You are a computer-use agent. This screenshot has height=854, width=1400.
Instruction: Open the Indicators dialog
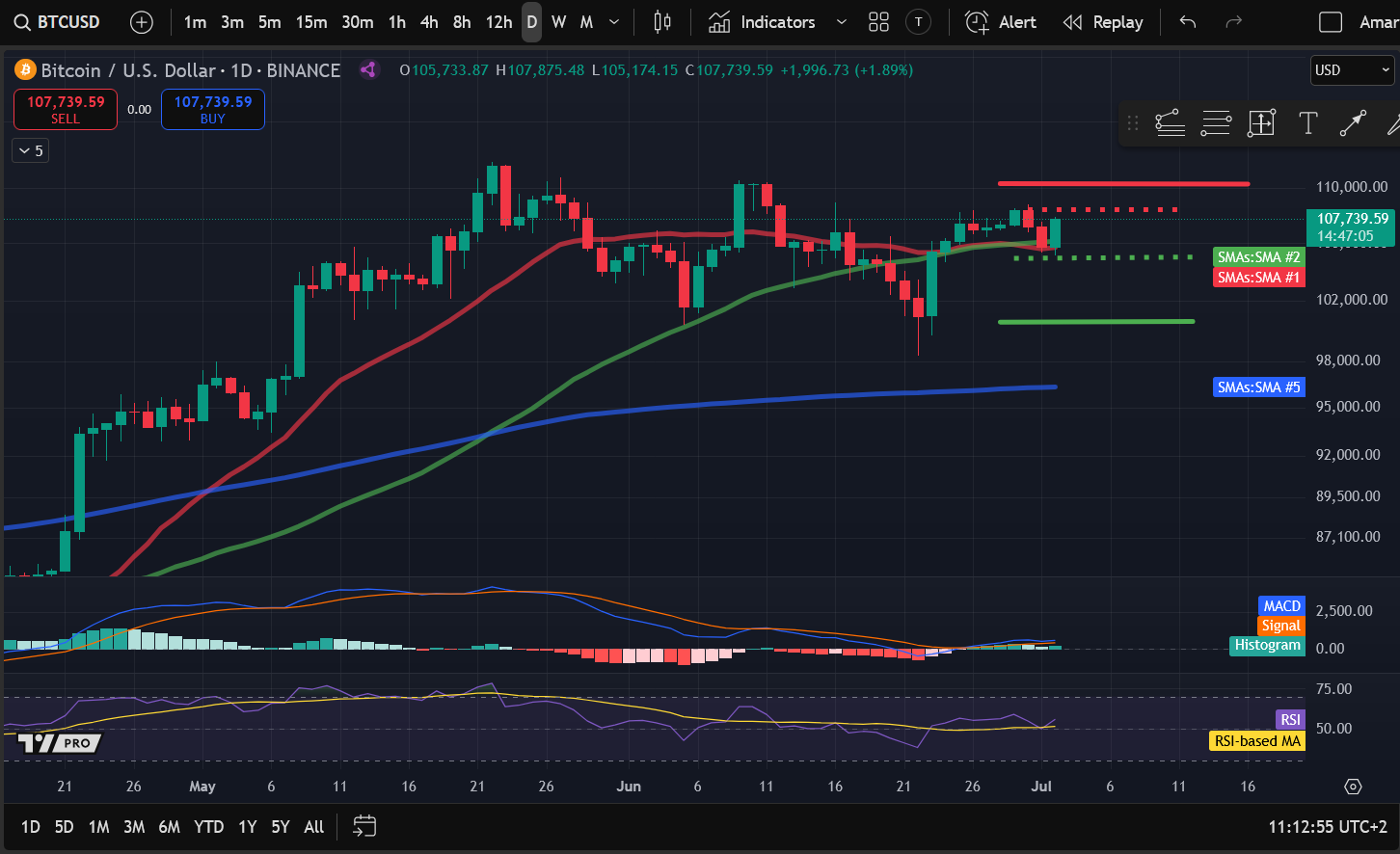click(762, 22)
